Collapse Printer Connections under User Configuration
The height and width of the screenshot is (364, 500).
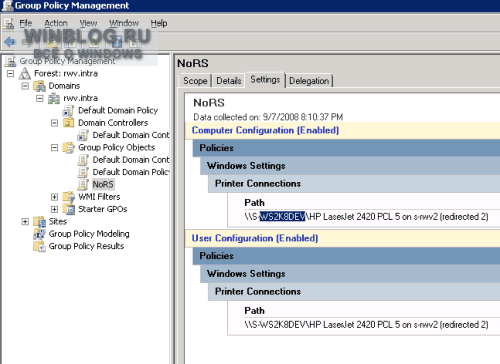(354, 292)
